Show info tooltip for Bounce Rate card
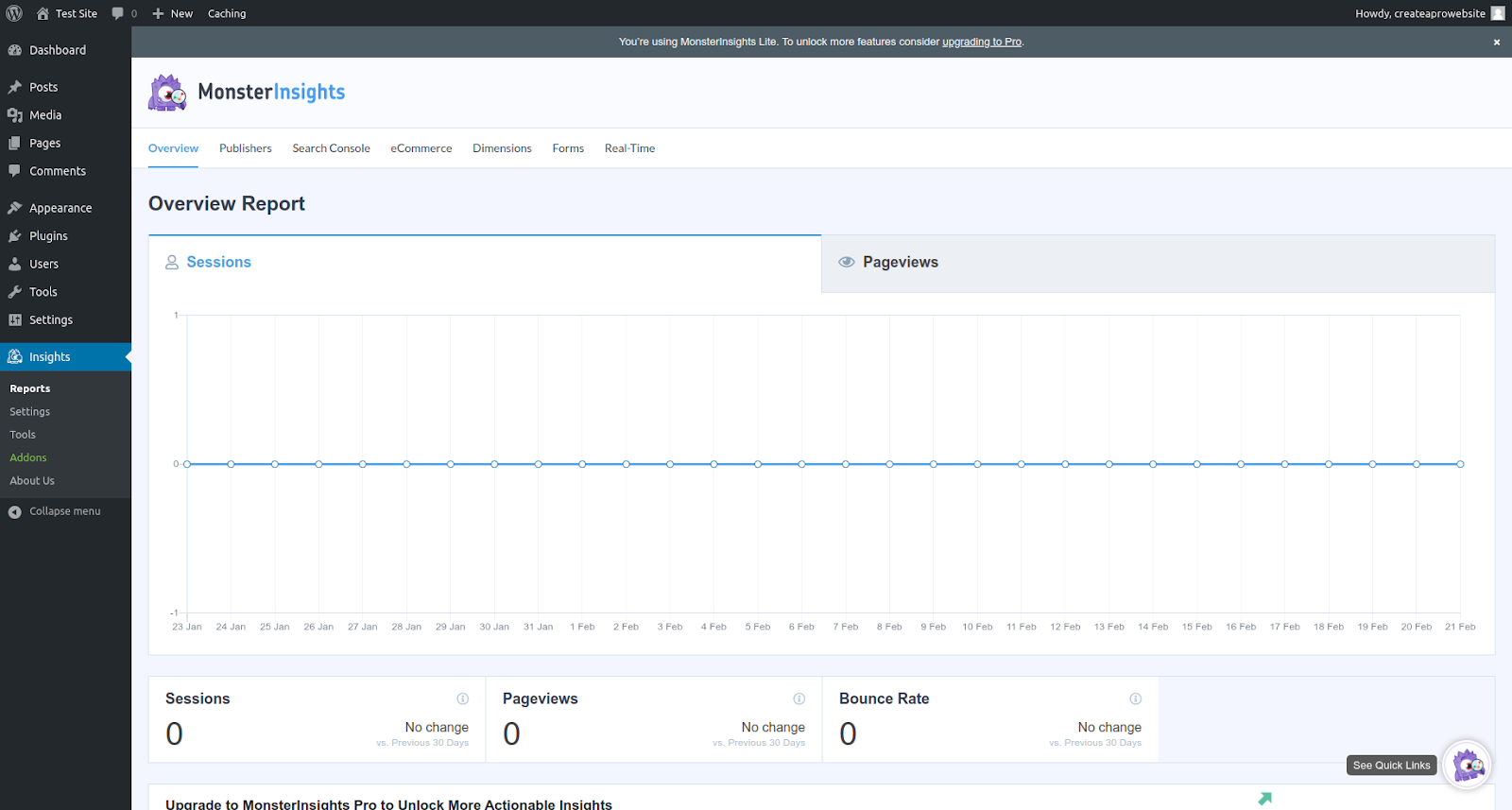The image size is (1512, 810). click(x=1136, y=698)
